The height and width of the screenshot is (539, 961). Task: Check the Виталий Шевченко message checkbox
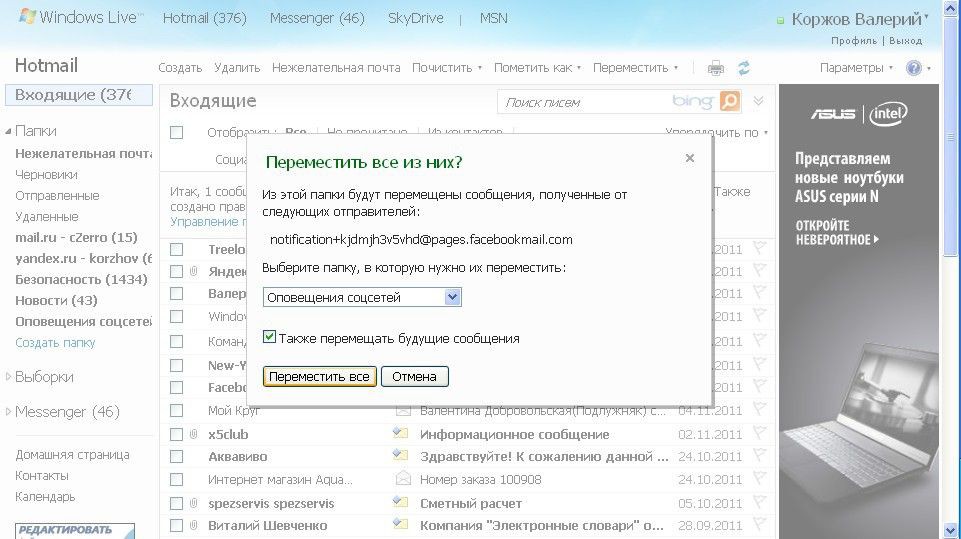click(177, 526)
